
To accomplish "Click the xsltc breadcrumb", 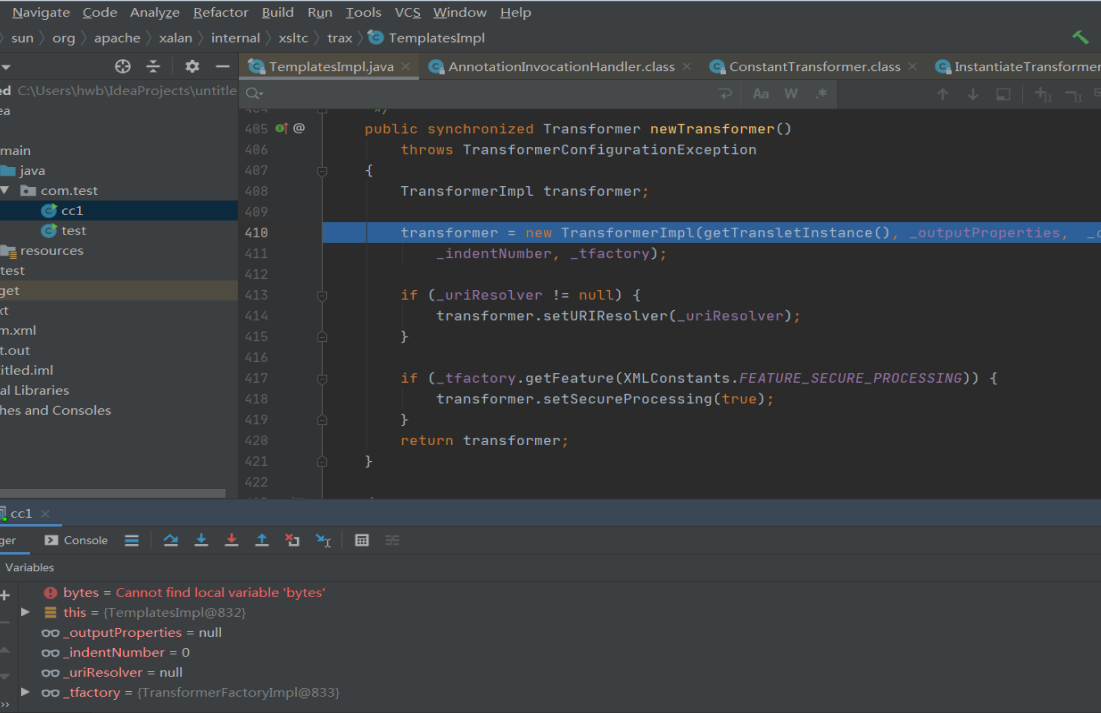I will click(x=293, y=38).
